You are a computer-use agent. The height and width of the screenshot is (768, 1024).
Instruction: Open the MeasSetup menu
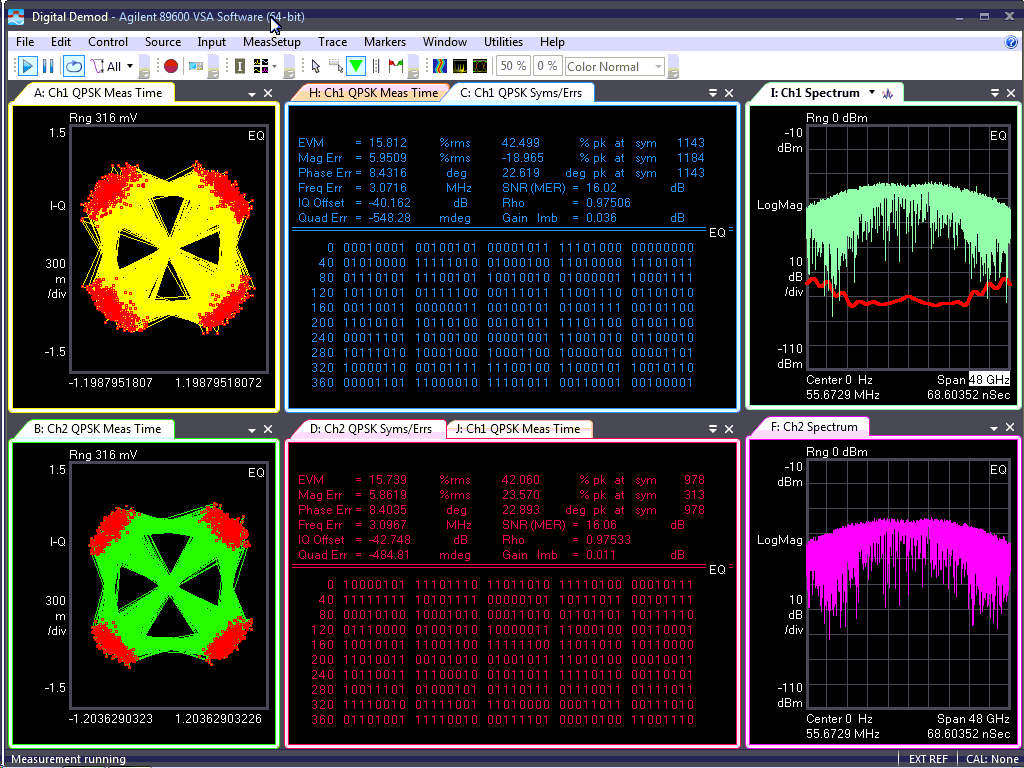(x=271, y=42)
